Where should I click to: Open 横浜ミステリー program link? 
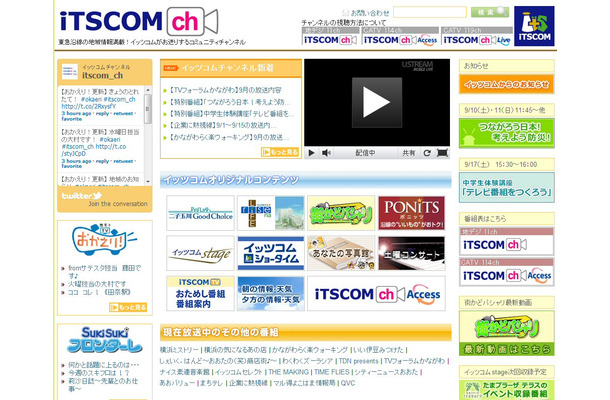pyautogui.click(x=179, y=350)
